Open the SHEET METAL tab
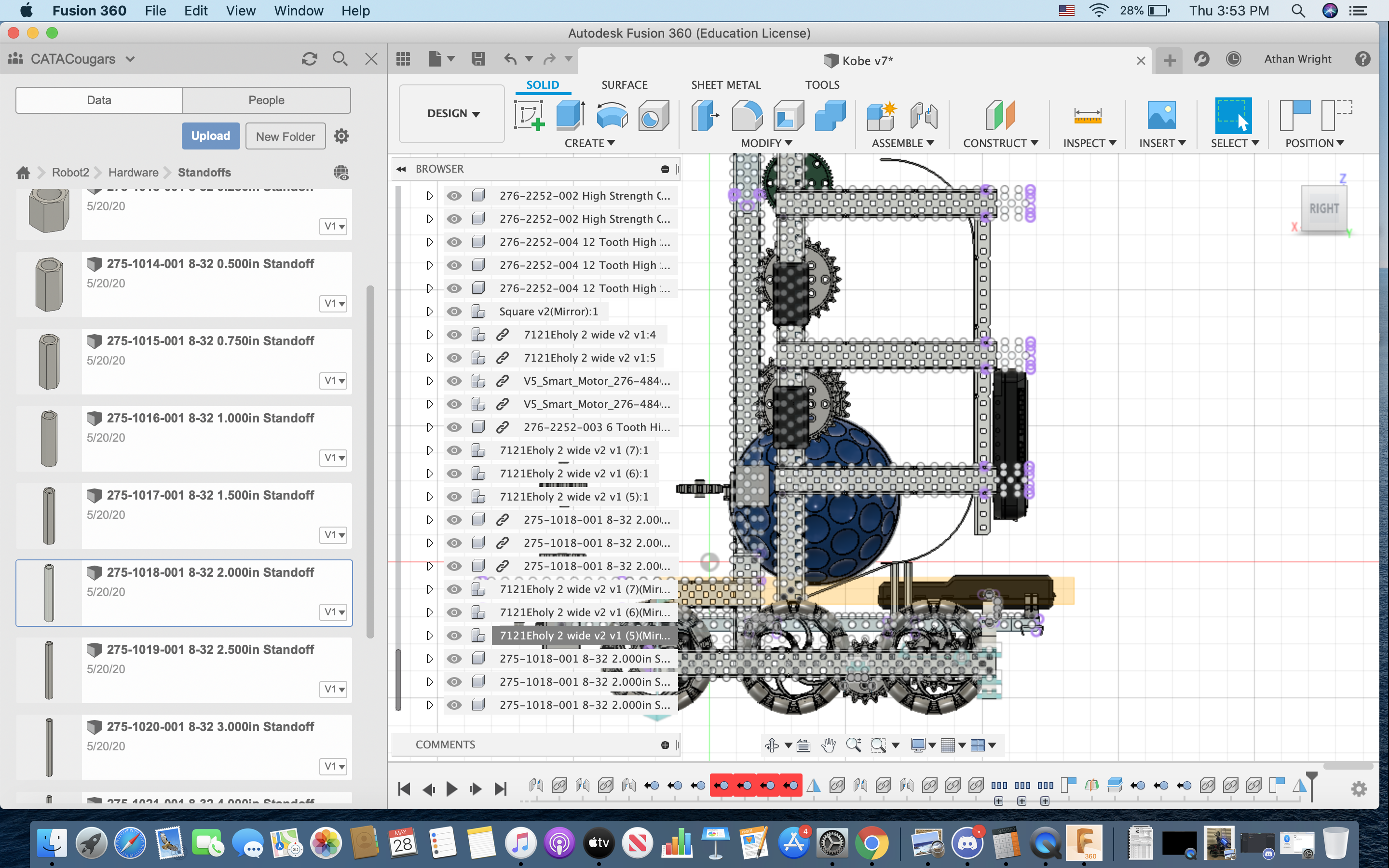Image resolution: width=1389 pixels, height=868 pixels. (725, 85)
